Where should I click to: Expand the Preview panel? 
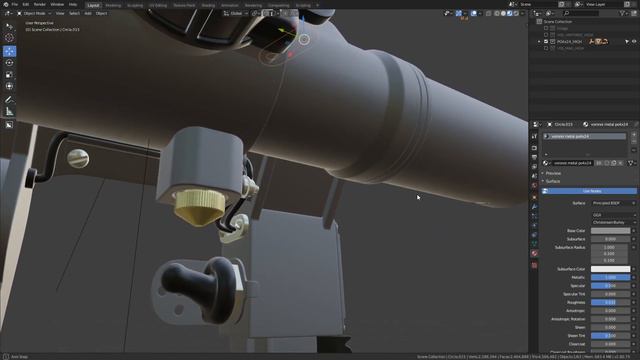pos(553,173)
